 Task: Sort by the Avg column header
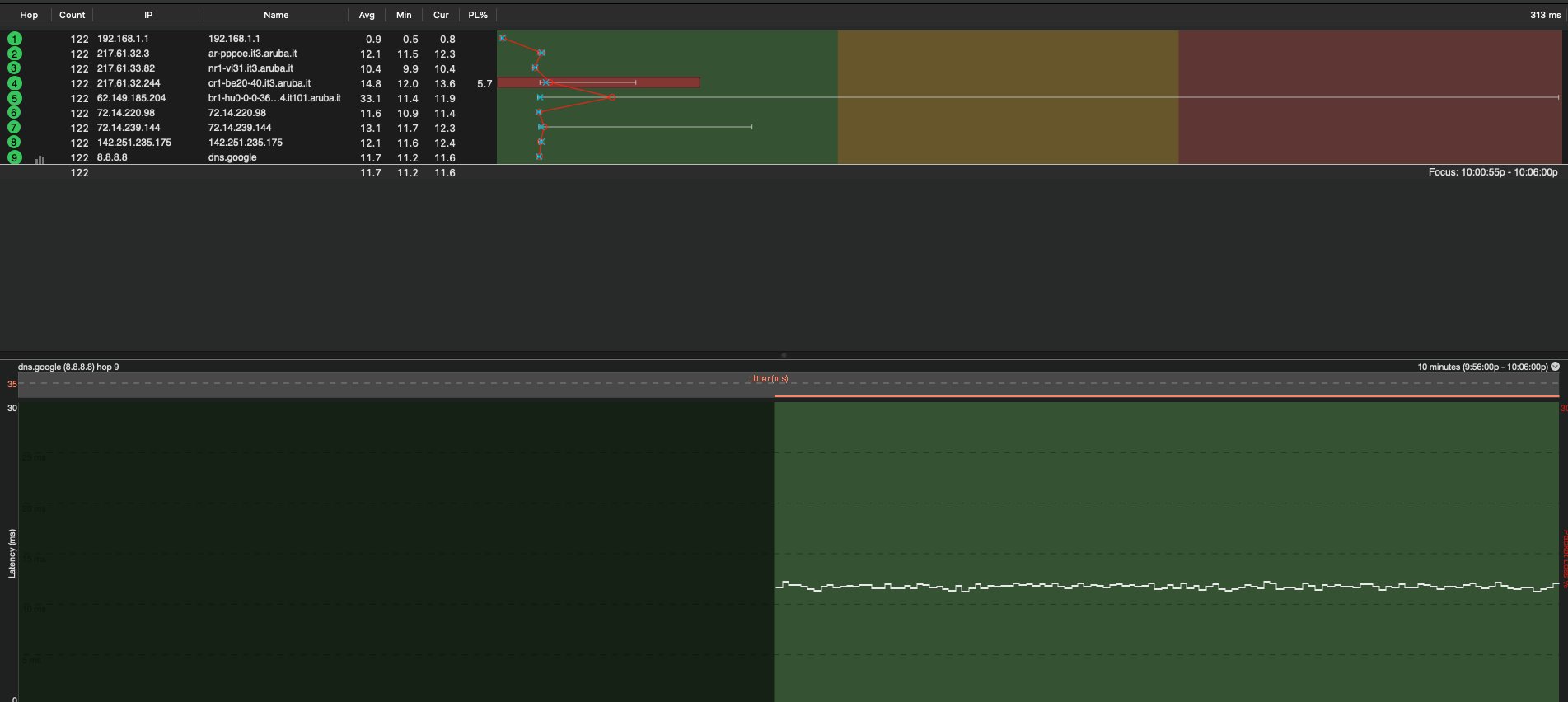pyautogui.click(x=367, y=15)
